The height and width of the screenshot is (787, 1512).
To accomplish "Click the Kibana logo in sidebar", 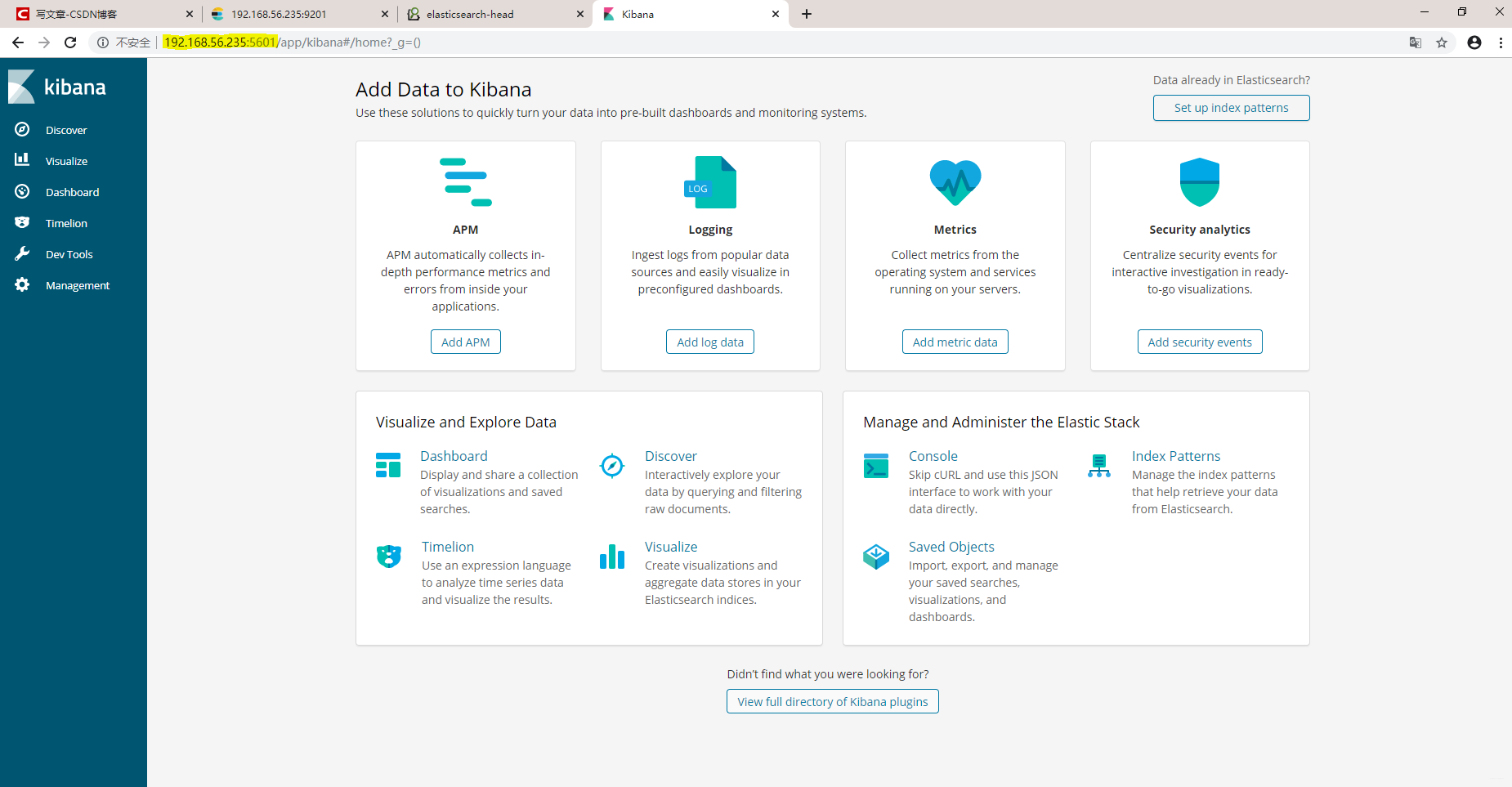I will [57, 87].
